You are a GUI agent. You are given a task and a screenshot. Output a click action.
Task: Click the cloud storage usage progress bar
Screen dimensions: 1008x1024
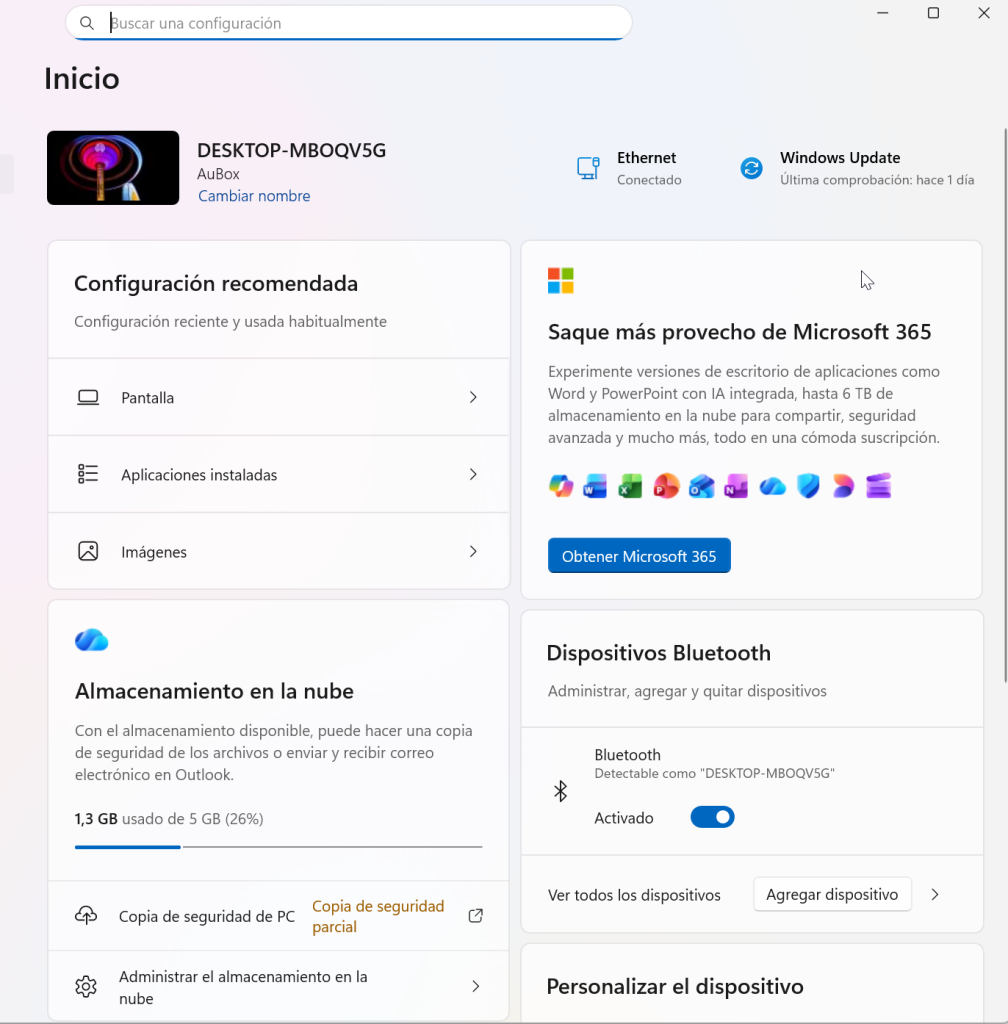[279, 847]
